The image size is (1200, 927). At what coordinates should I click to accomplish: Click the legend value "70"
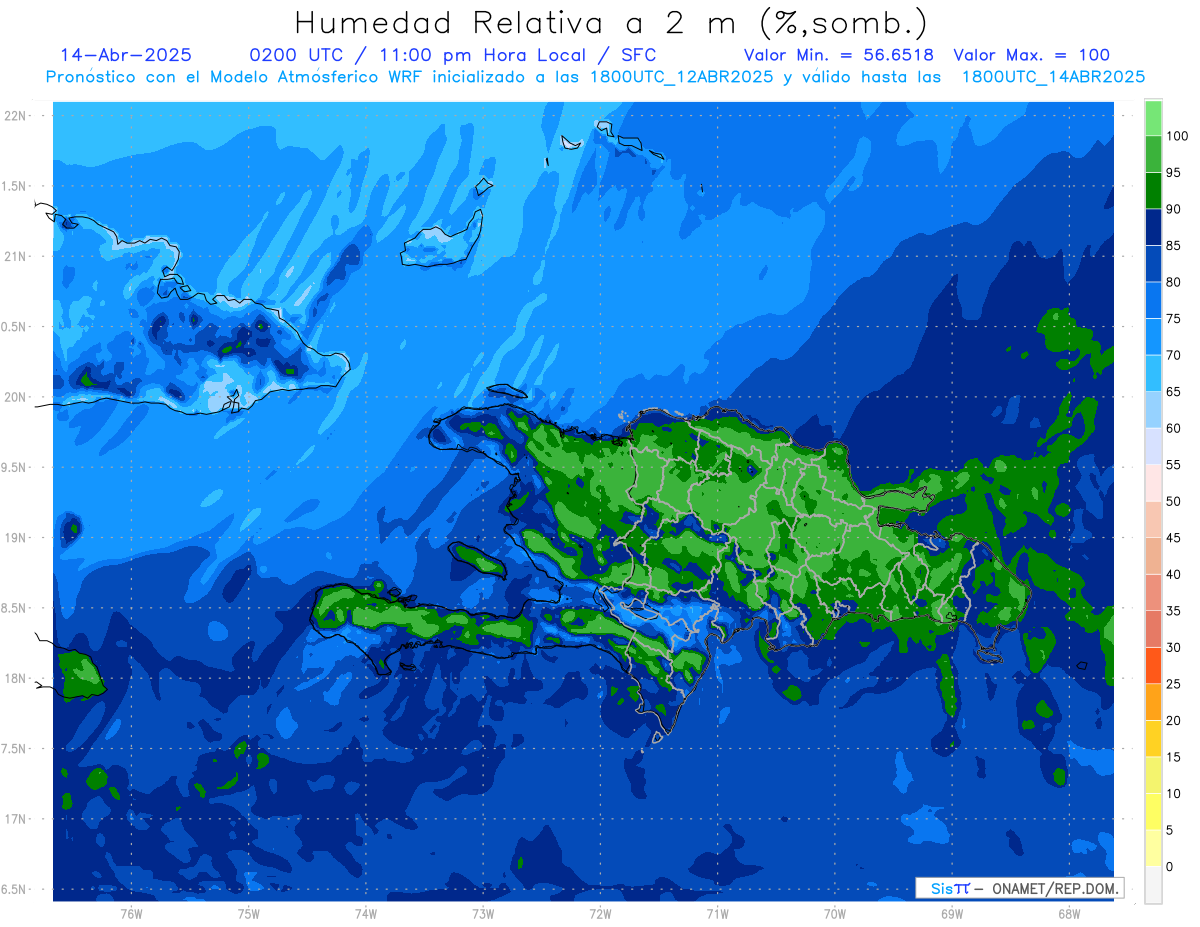coord(1174,355)
